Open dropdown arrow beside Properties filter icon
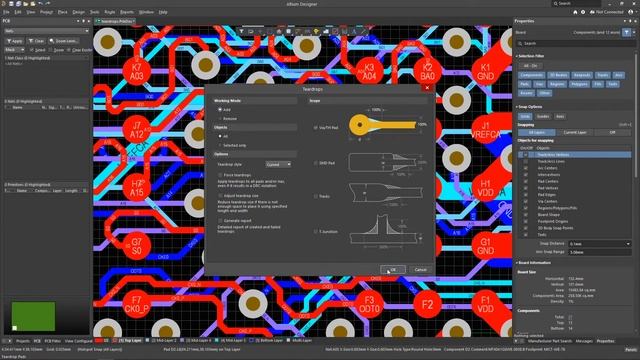The image size is (640, 360). tap(634, 32)
